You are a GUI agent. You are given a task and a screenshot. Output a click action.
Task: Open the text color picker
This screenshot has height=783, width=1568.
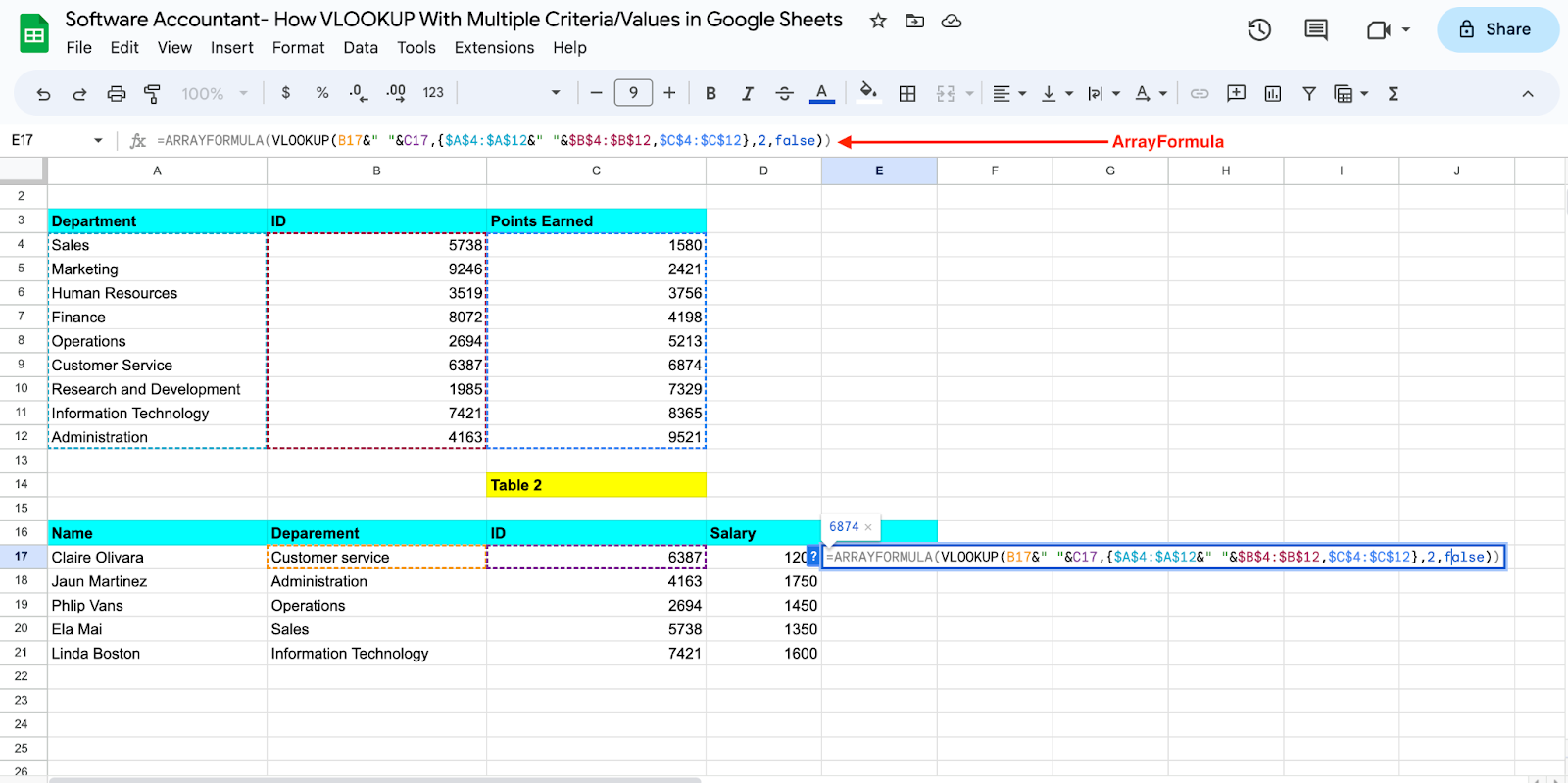click(x=821, y=93)
